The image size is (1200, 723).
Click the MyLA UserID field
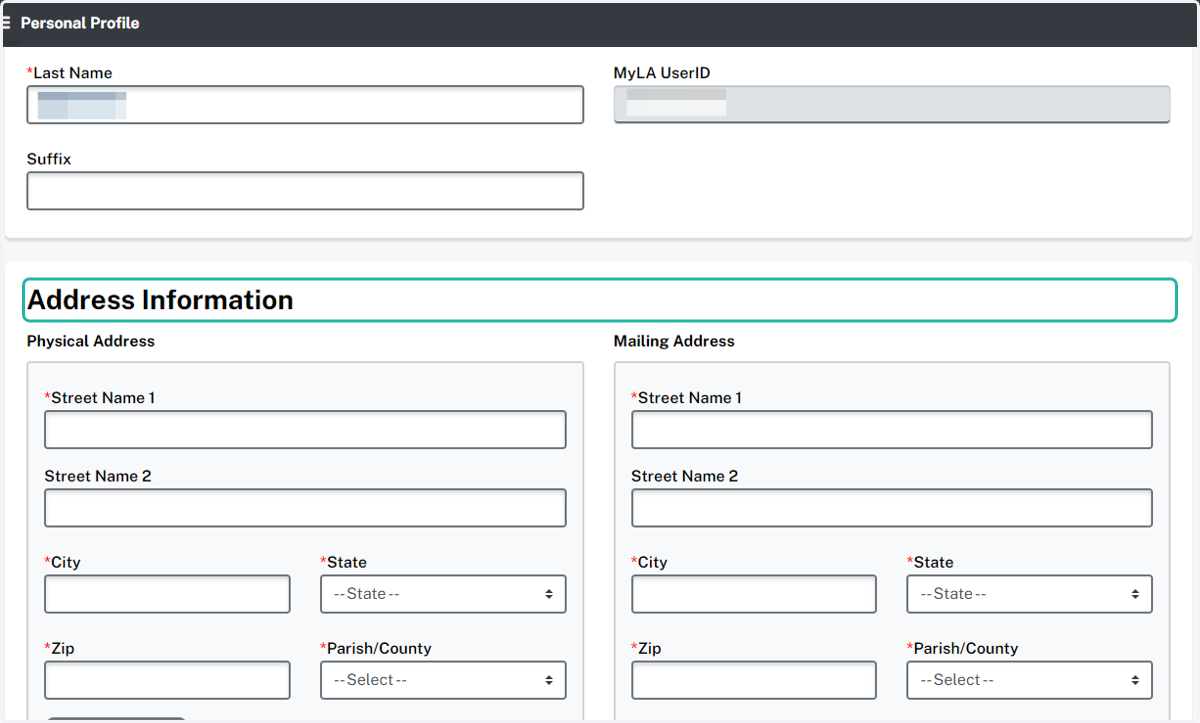891,105
